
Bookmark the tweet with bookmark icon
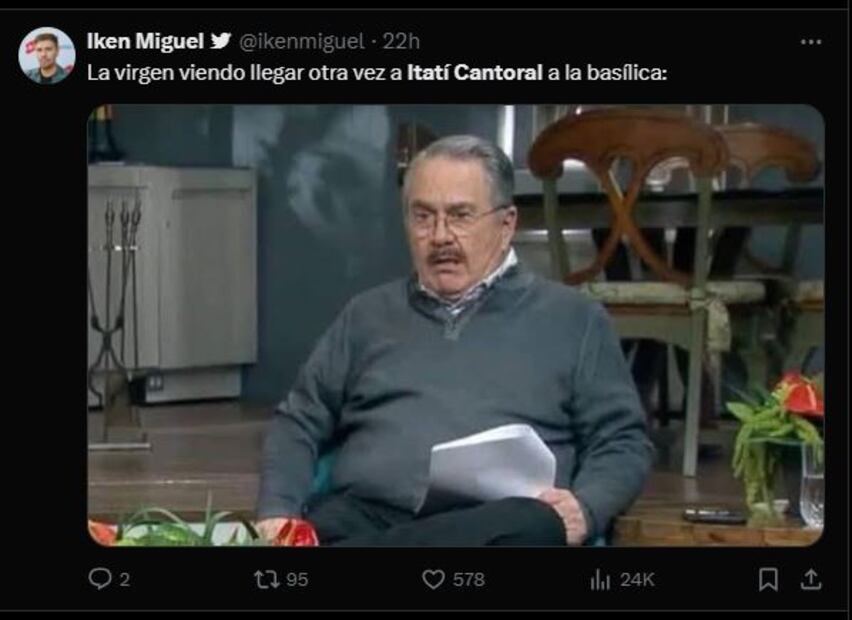click(x=768, y=579)
